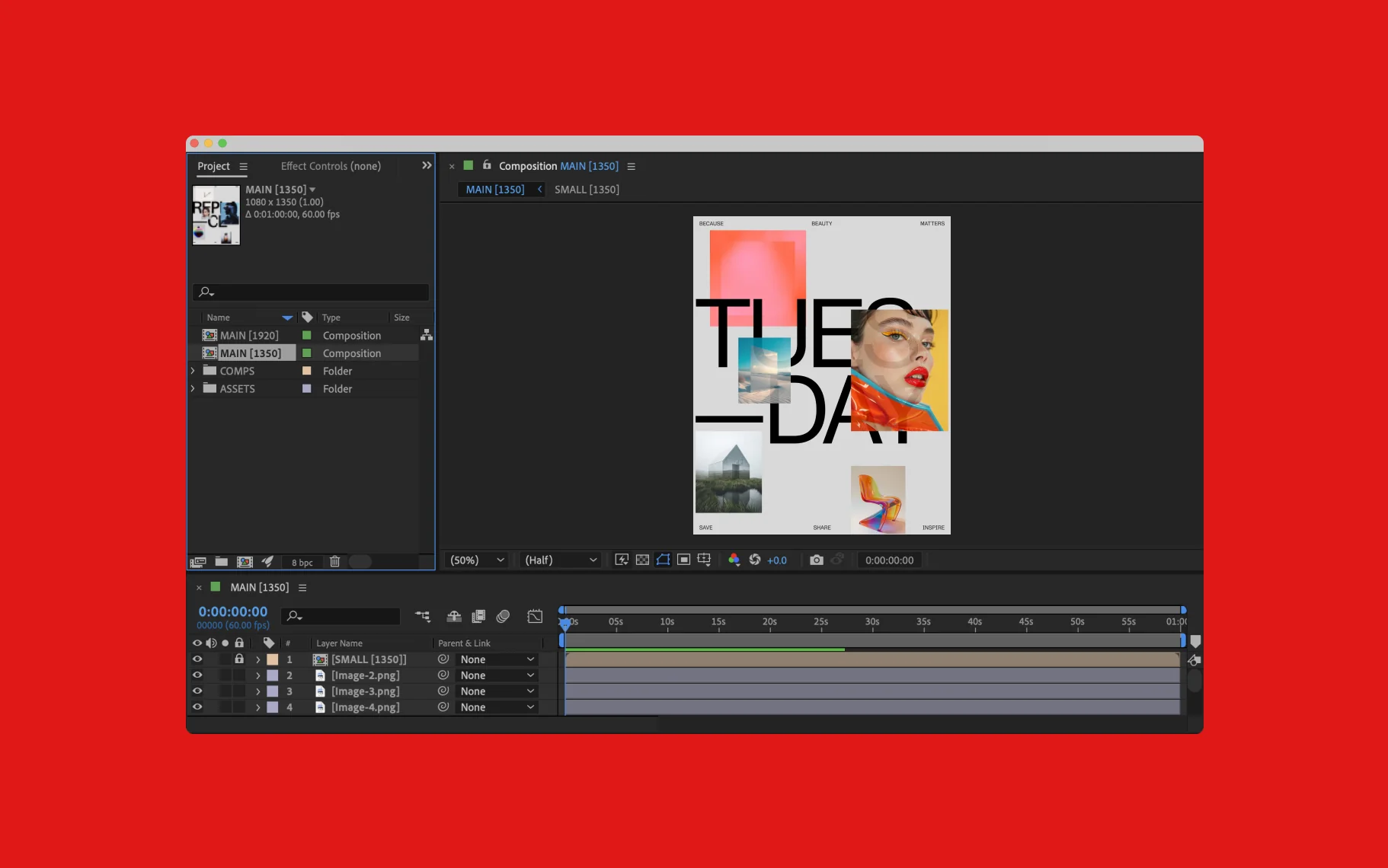Viewport: 1388px width, 868px height.
Task: Click the reset exposure icon
Action: [755, 560]
